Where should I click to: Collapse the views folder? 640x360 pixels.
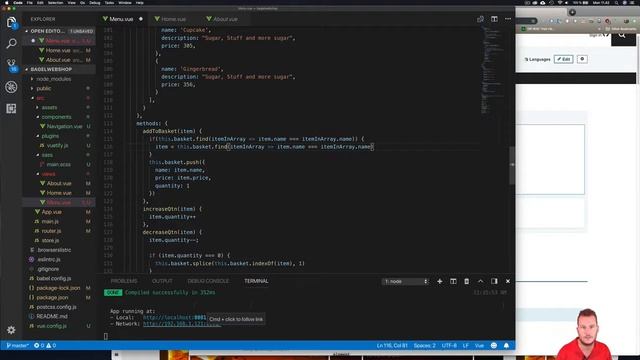pos(48,174)
